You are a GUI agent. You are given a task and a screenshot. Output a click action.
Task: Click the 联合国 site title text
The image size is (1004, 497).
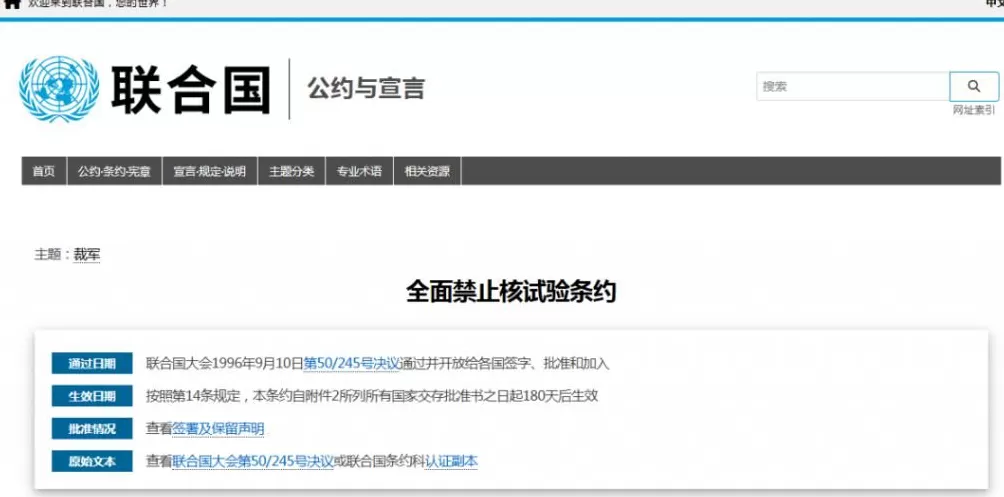(190, 89)
